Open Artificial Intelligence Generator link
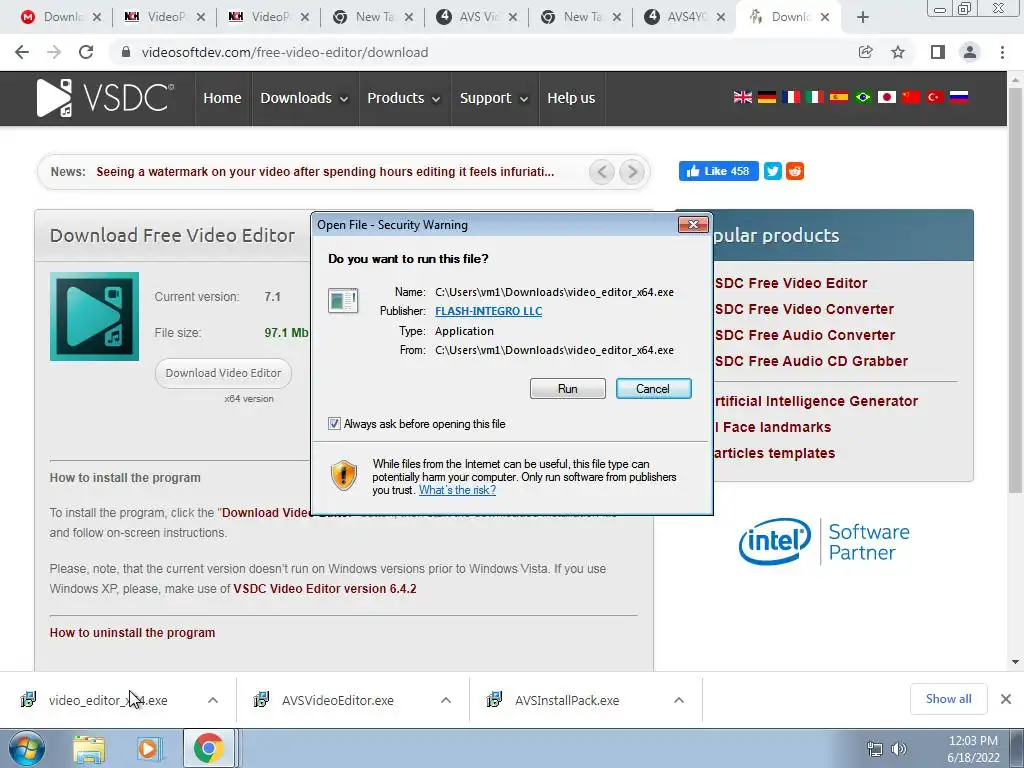Viewport: 1024px width, 768px height. click(x=816, y=401)
